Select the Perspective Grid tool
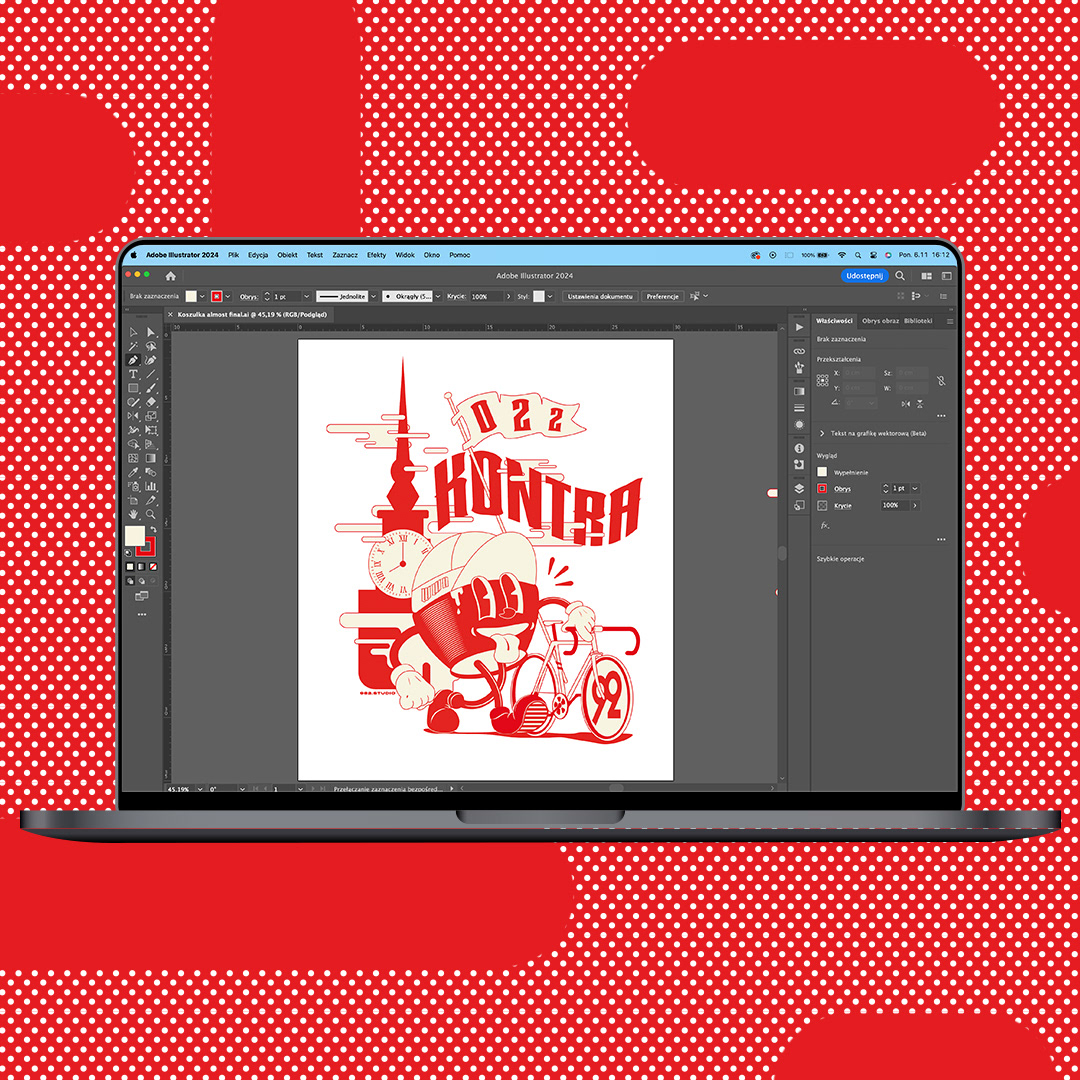This screenshot has width=1080, height=1080. tap(151, 444)
